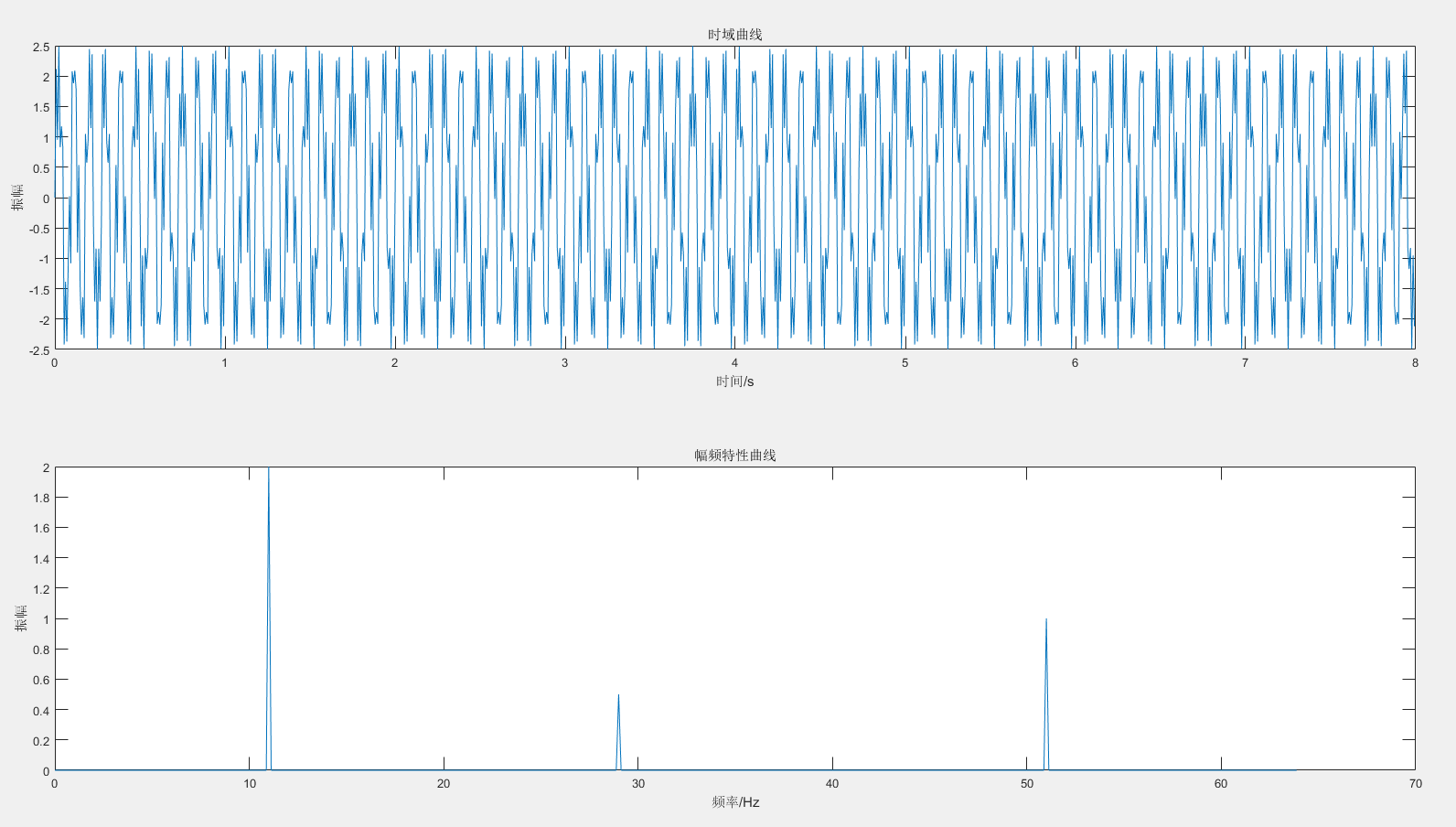
Task: Click the "60" tick label on the frequency axis
Action: click(x=1221, y=784)
